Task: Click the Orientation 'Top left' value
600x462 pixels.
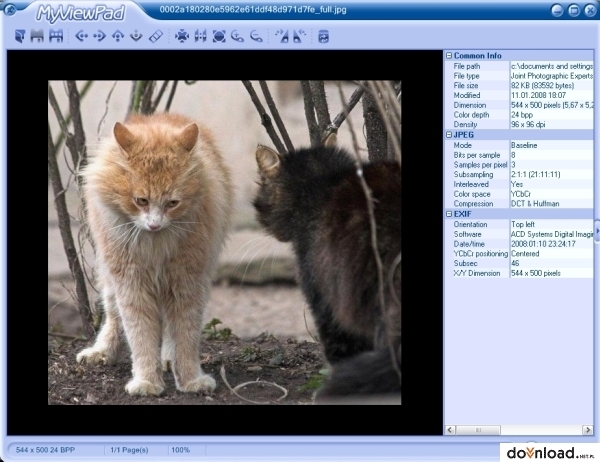Action: (x=523, y=225)
